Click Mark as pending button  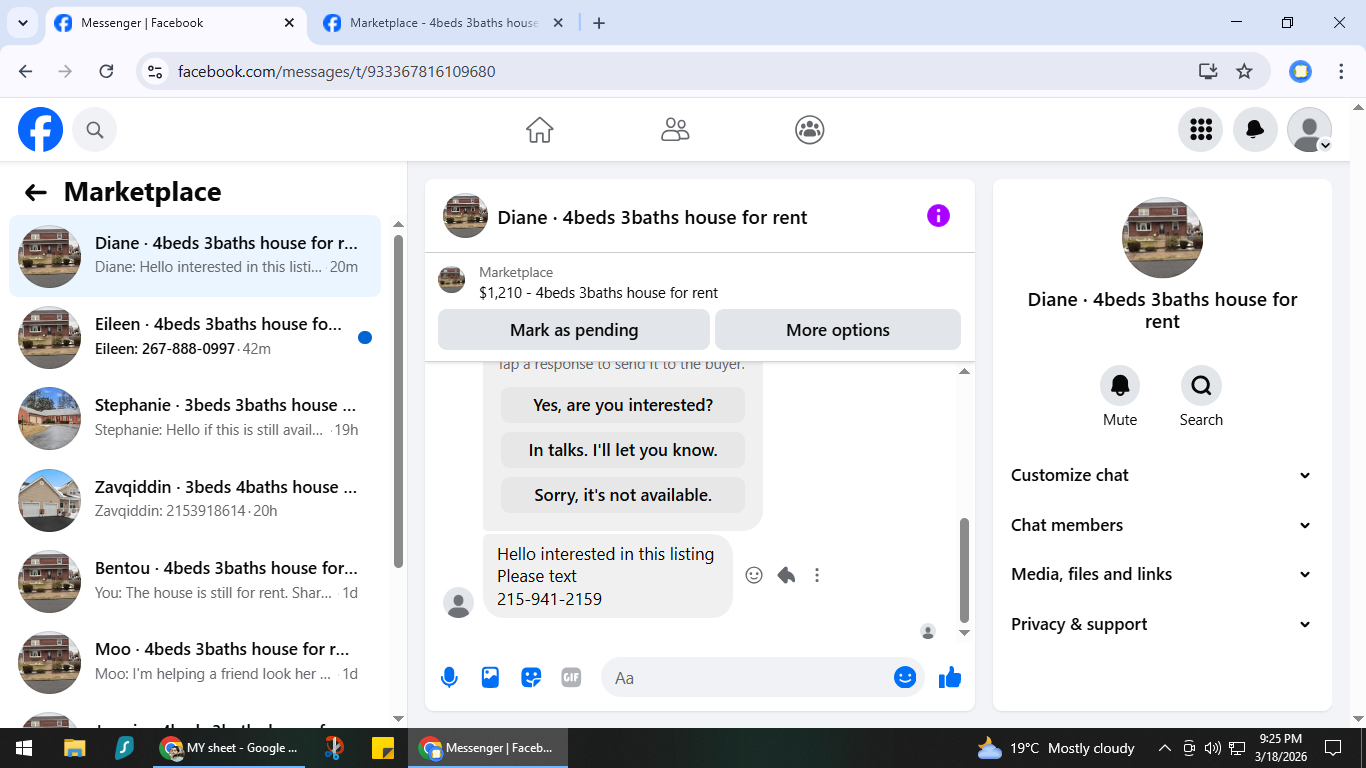tap(574, 330)
